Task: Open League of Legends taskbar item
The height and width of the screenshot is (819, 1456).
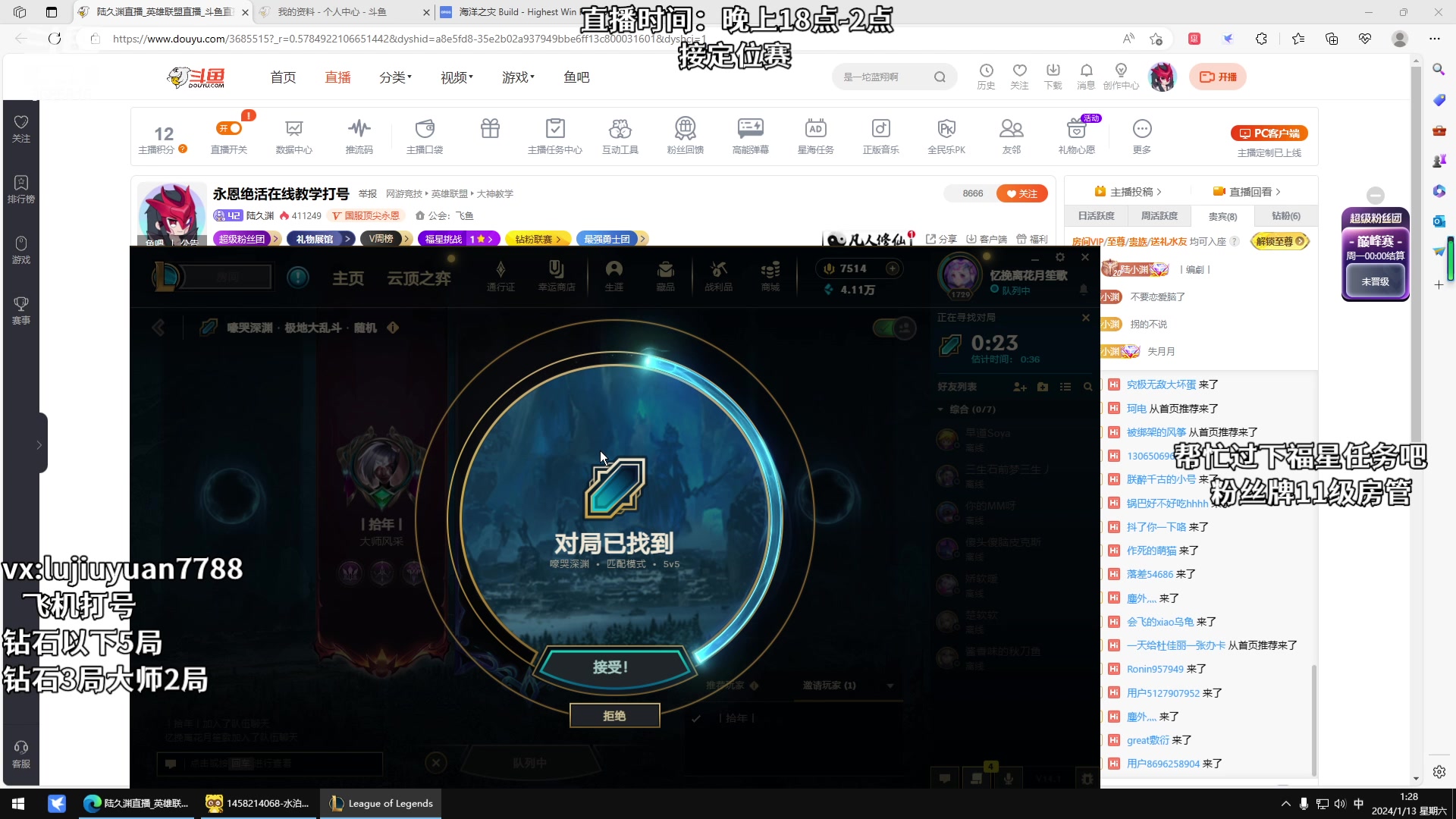Action: click(x=381, y=803)
